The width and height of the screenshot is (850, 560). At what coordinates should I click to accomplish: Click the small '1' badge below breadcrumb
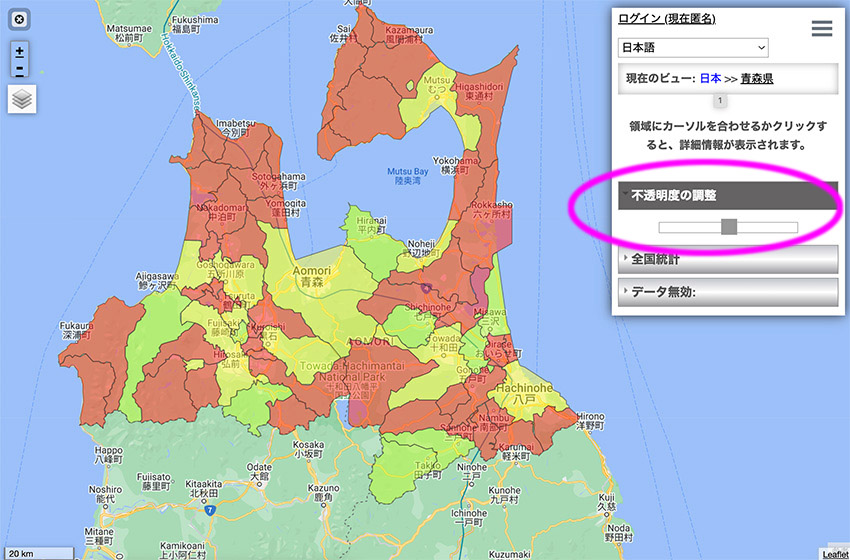[x=720, y=101]
